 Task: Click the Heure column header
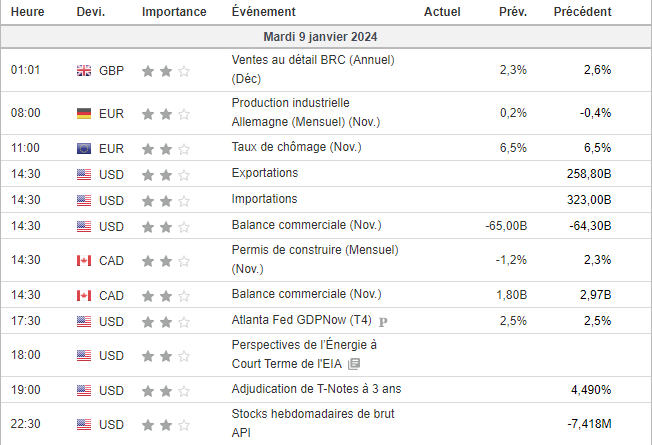pos(28,12)
